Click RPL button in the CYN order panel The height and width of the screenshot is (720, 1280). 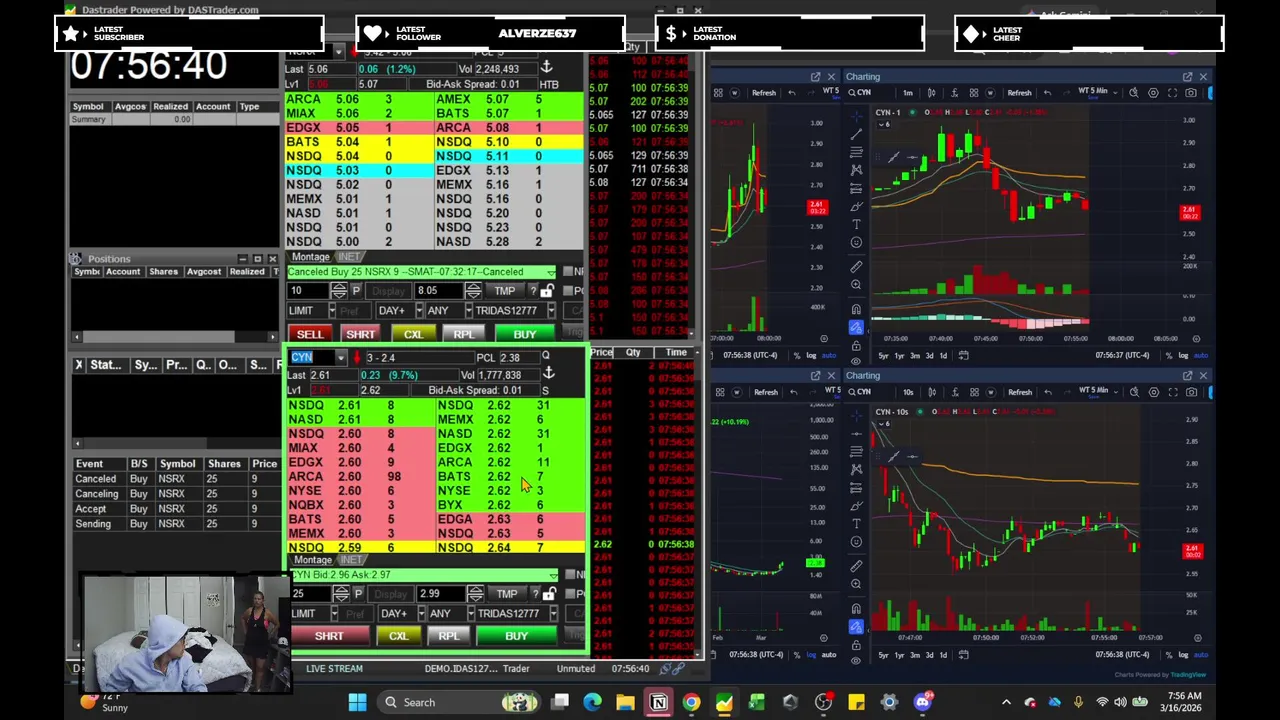[x=449, y=636]
